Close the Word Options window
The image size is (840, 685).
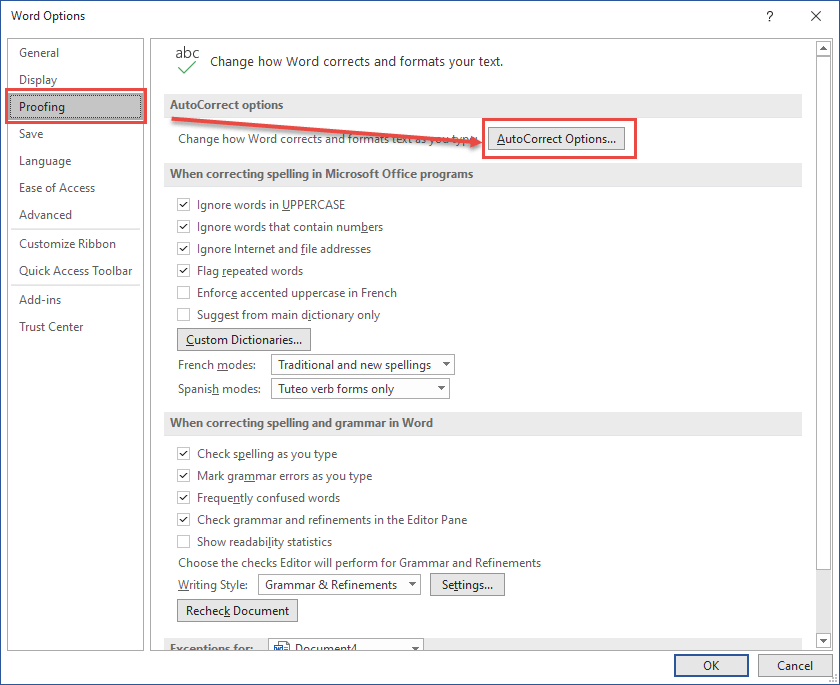tap(815, 16)
